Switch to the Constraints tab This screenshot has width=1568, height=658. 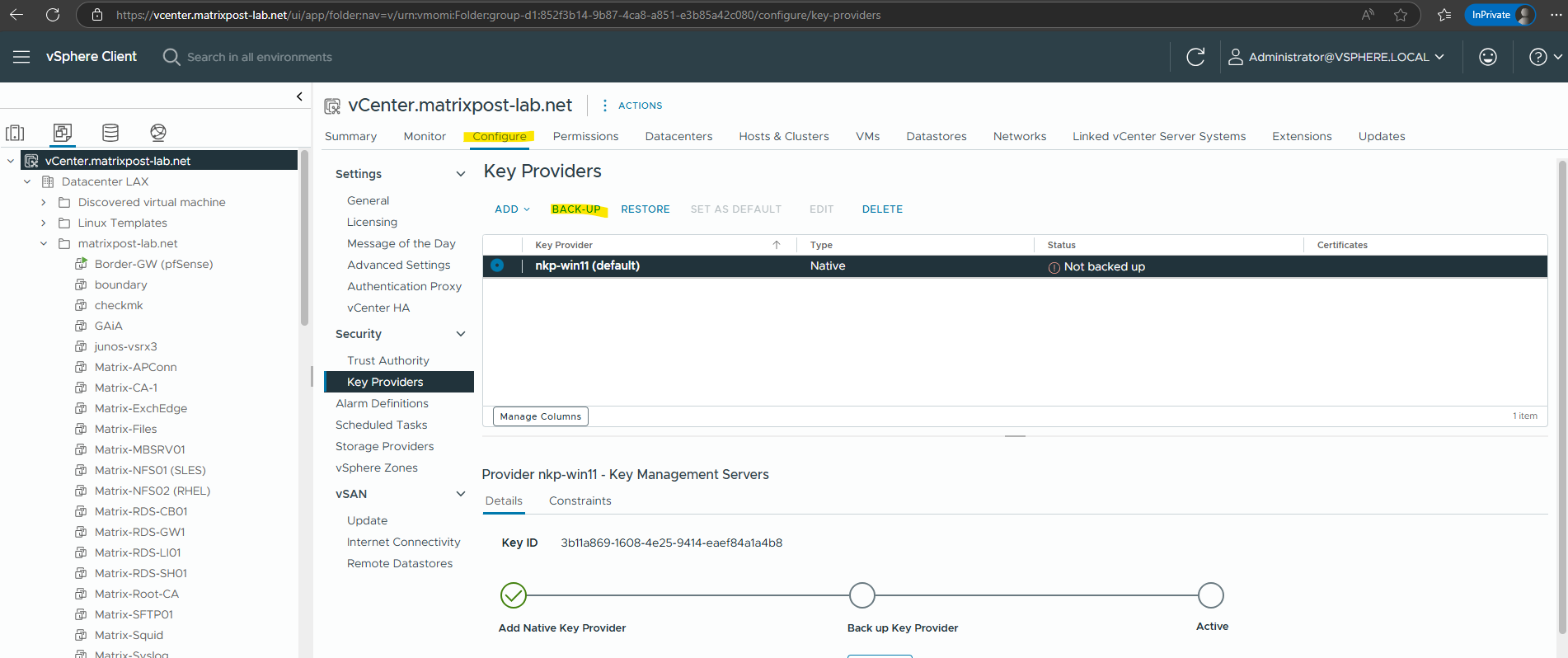580,501
